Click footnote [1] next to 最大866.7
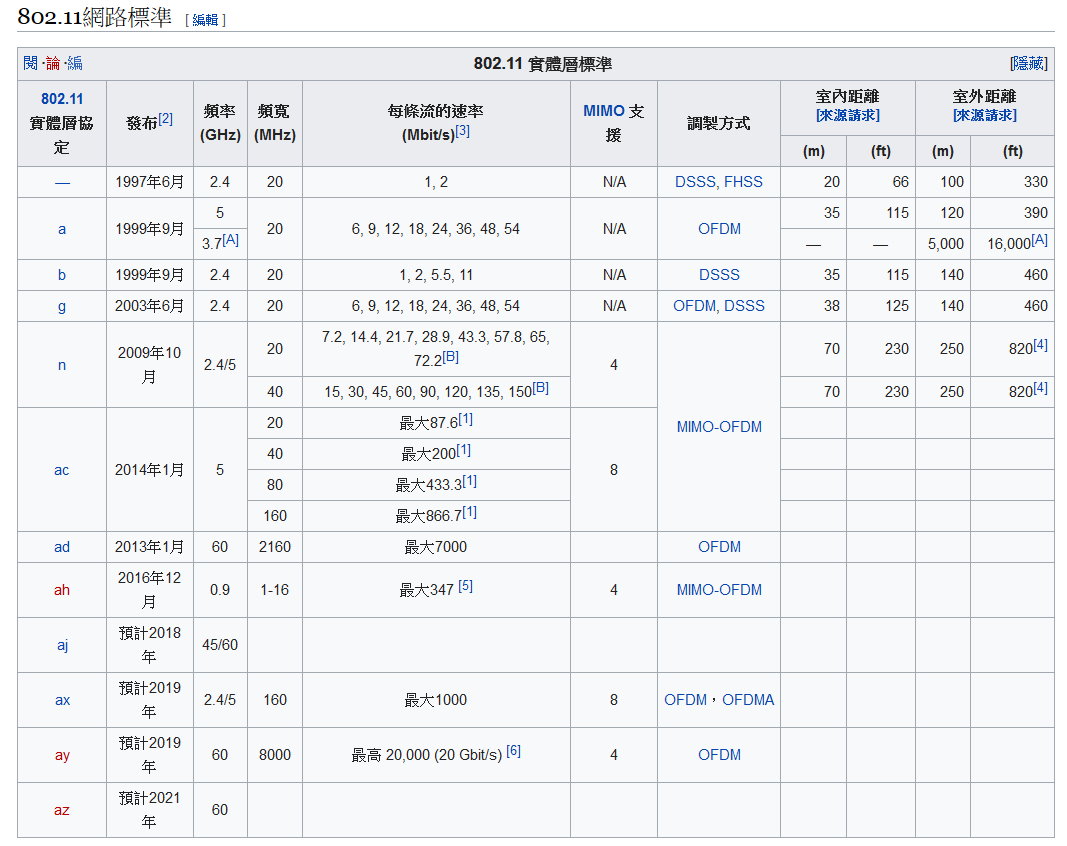 coord(469,512)
